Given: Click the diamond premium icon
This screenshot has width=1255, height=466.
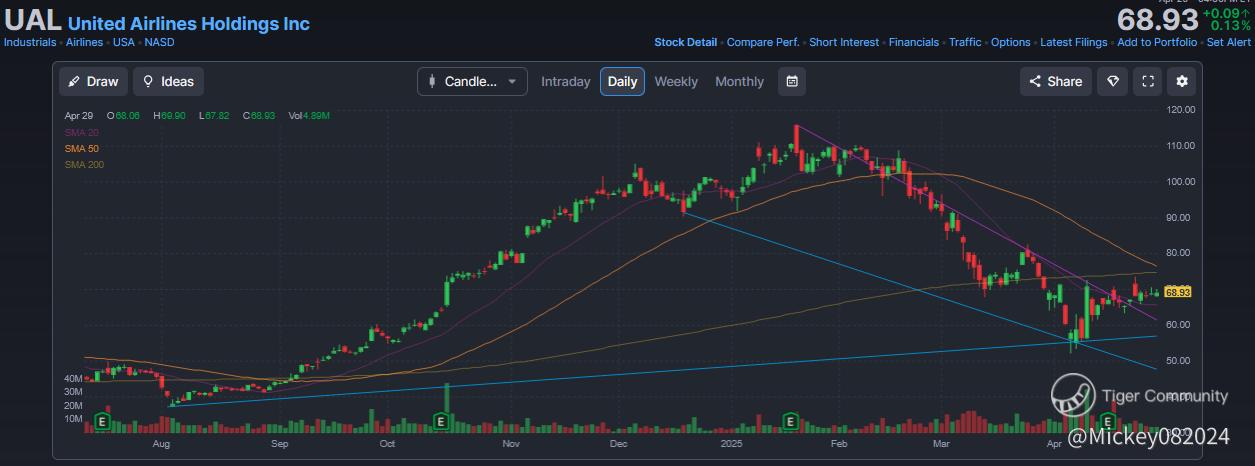Looking at the screenshot, I should click(x=1112, y=81).
